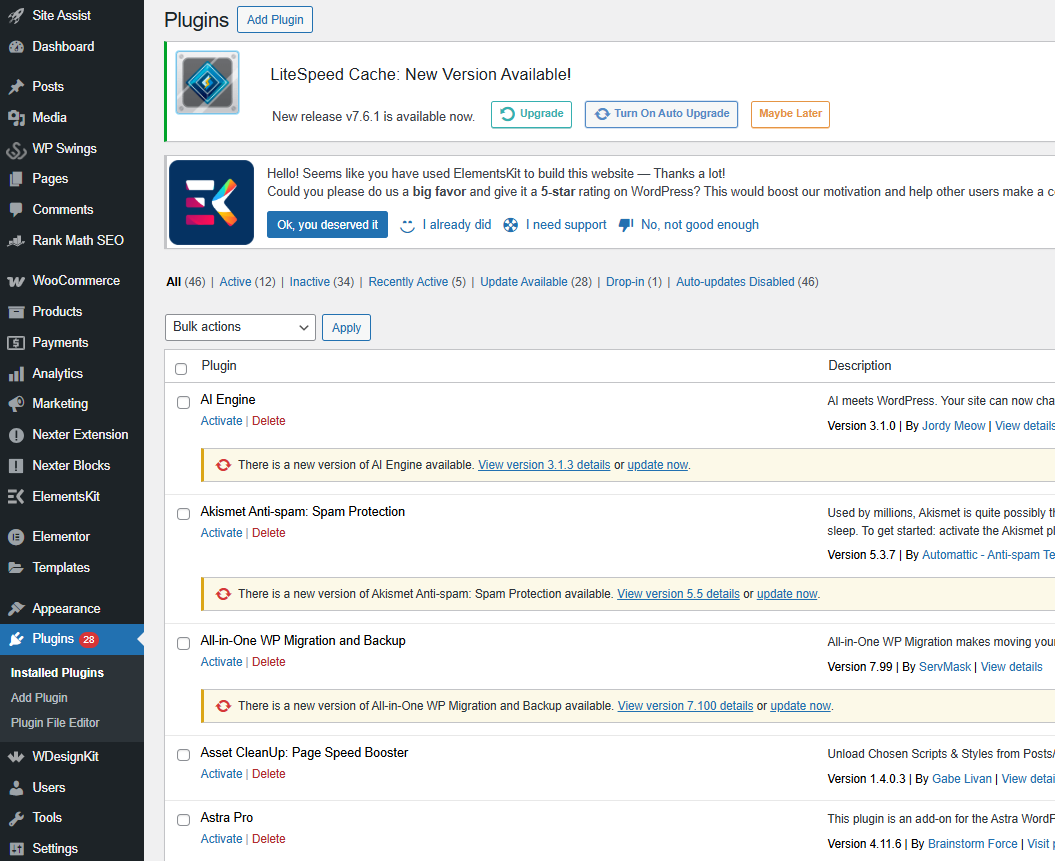Show Update Available plugins filter
1055x861 pixels.
pyautogui.click(x=523, y=282)
